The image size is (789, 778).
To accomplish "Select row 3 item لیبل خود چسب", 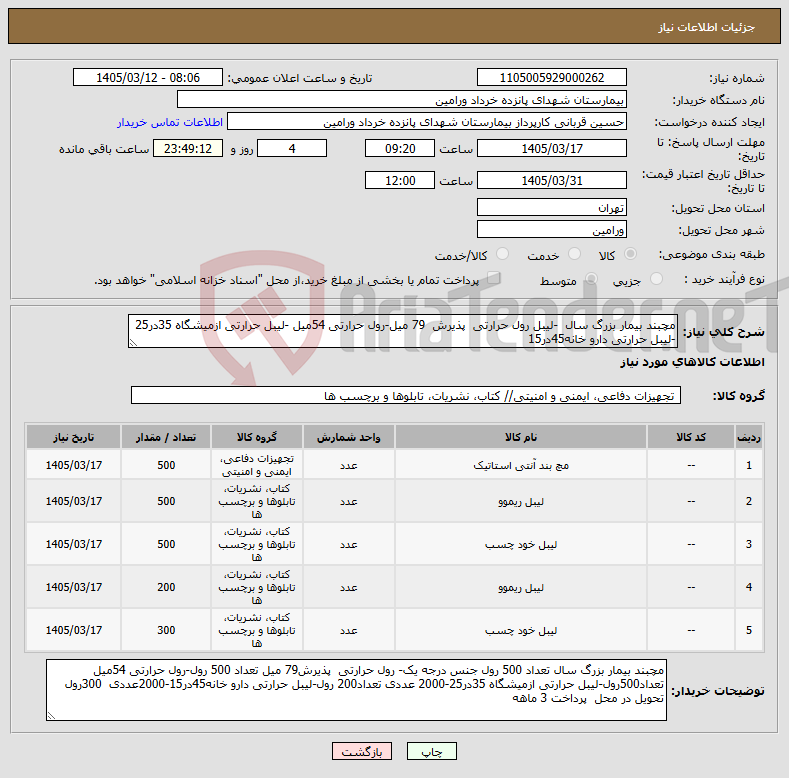I will click(521, 544).
